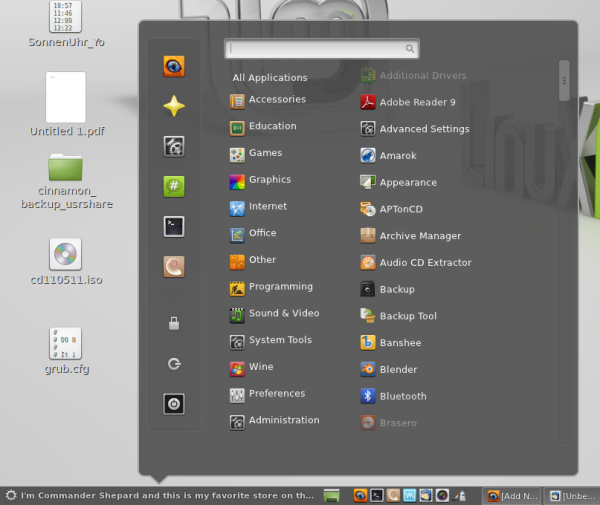Select the Office category
600x505 pixels.
pos(253,234)
